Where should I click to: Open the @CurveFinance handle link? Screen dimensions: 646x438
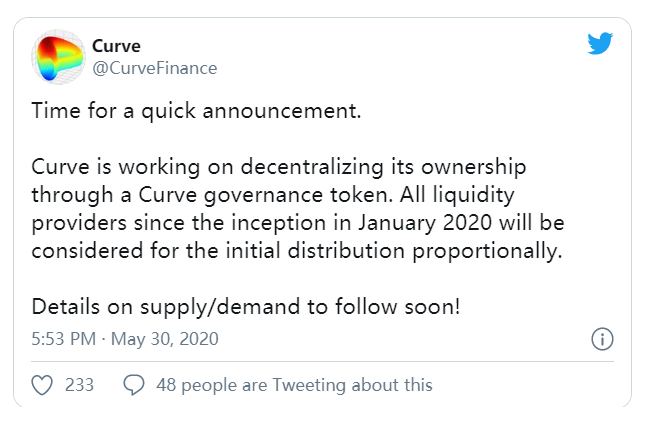tap(154, 68)
